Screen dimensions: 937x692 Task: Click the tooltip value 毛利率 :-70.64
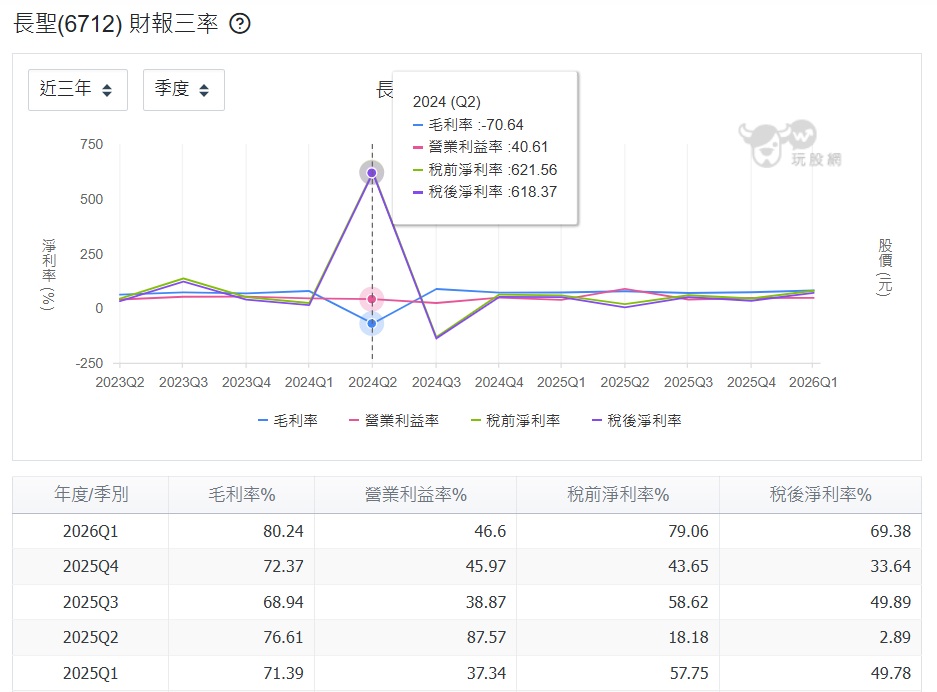coord(468,125)
